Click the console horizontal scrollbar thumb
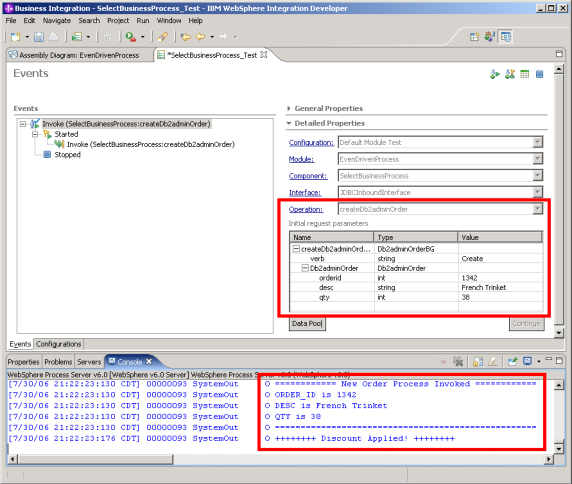This screenshot has height=484, width=572. pos(95,459)
